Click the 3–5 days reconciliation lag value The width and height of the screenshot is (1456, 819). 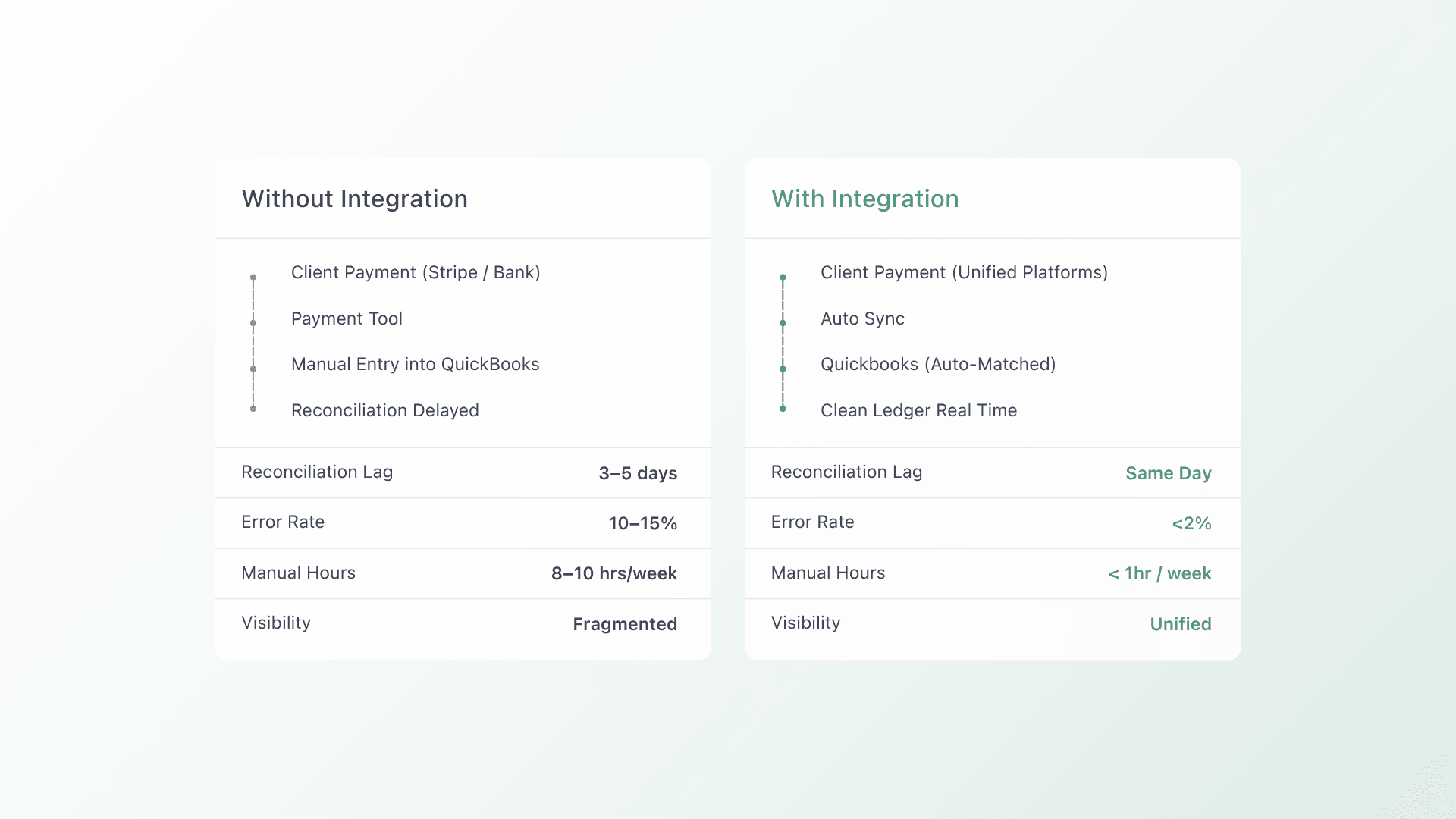pyautogui.click(x=637, y=473)
